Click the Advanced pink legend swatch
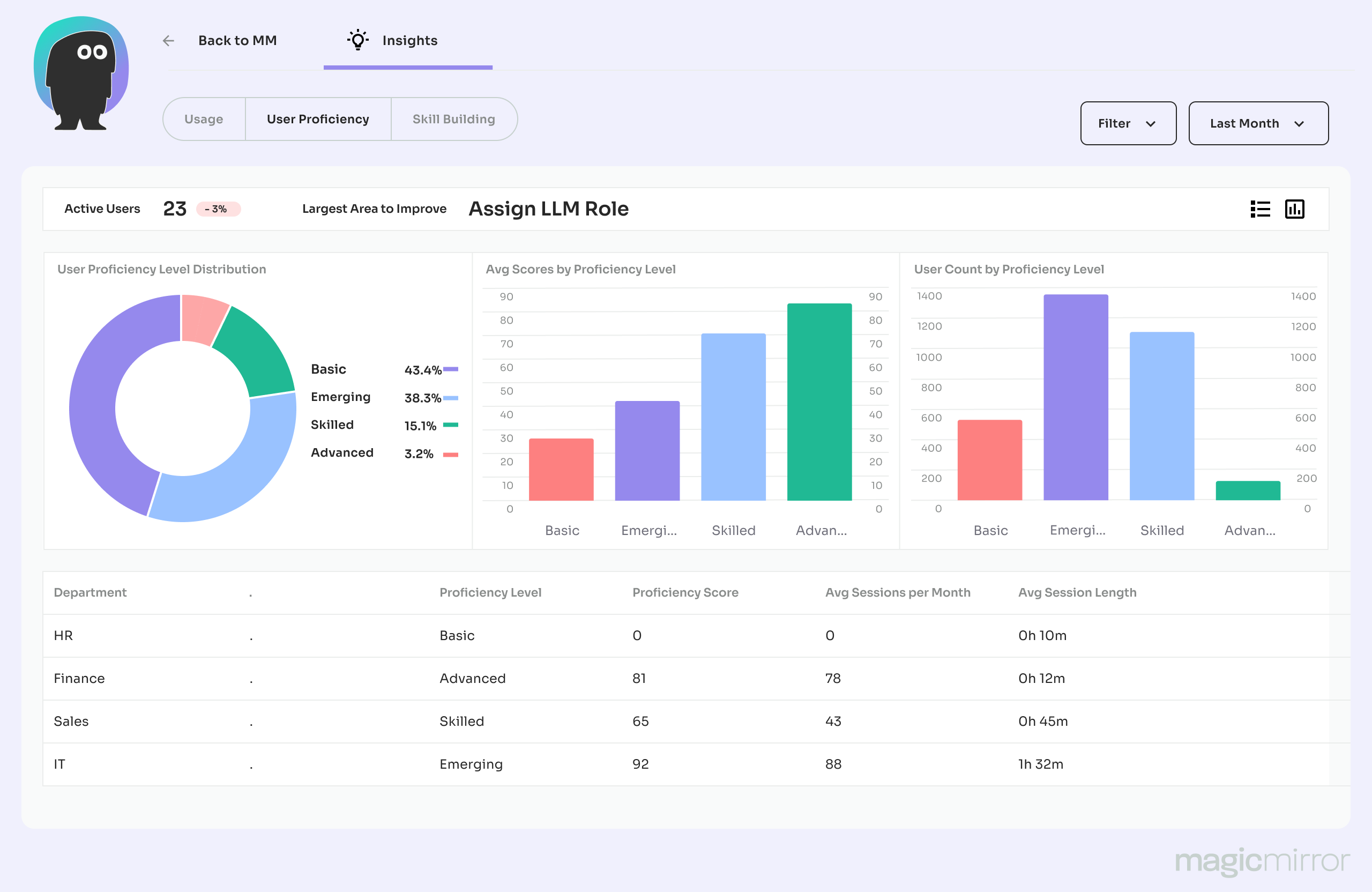The image size is (1372, 892). tap(451, 455)
